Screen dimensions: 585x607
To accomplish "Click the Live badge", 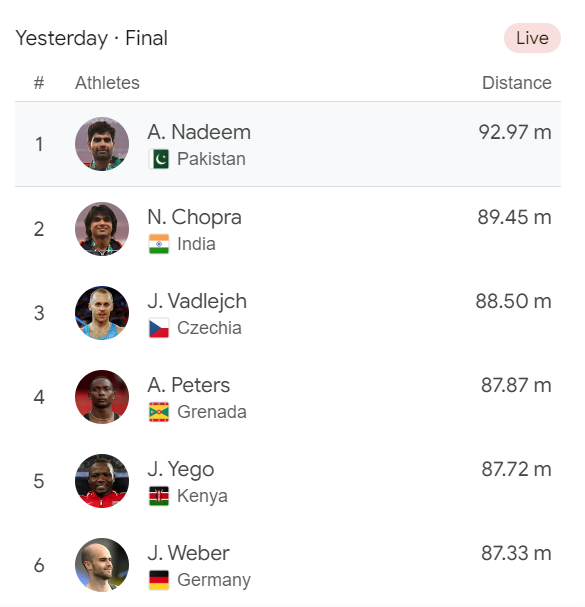I will click(532, 38).
